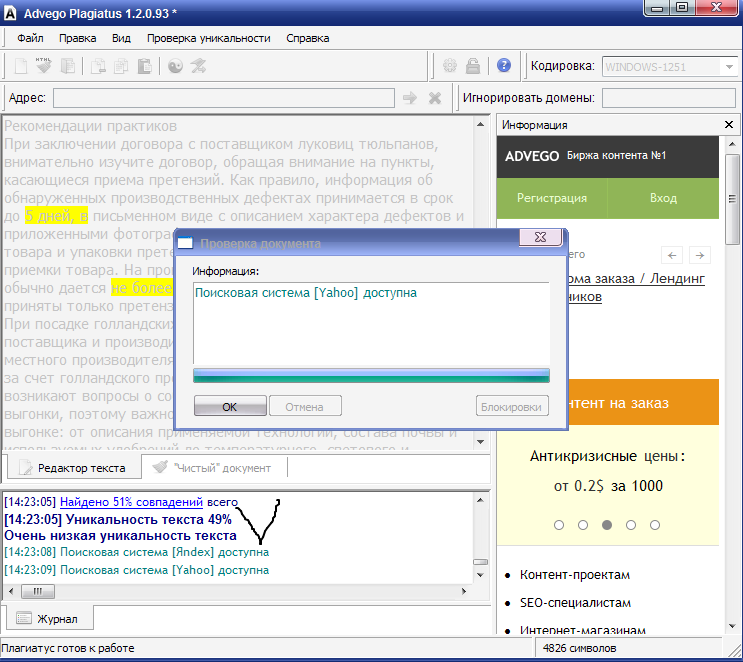The image size is (743, 662).
Task: Open the Правка menu
Action: click(78, 38)
